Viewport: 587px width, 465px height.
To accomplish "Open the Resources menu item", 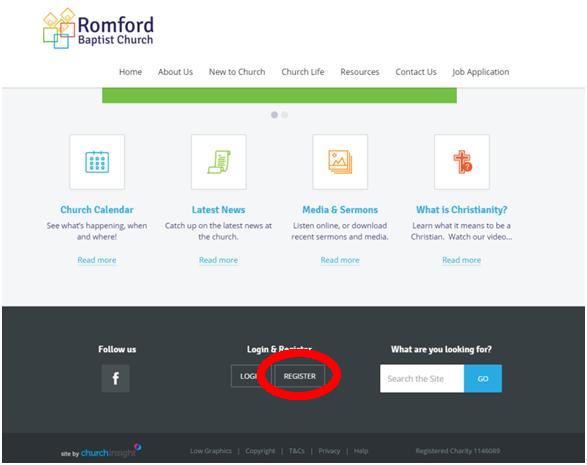I will point(360,72).
